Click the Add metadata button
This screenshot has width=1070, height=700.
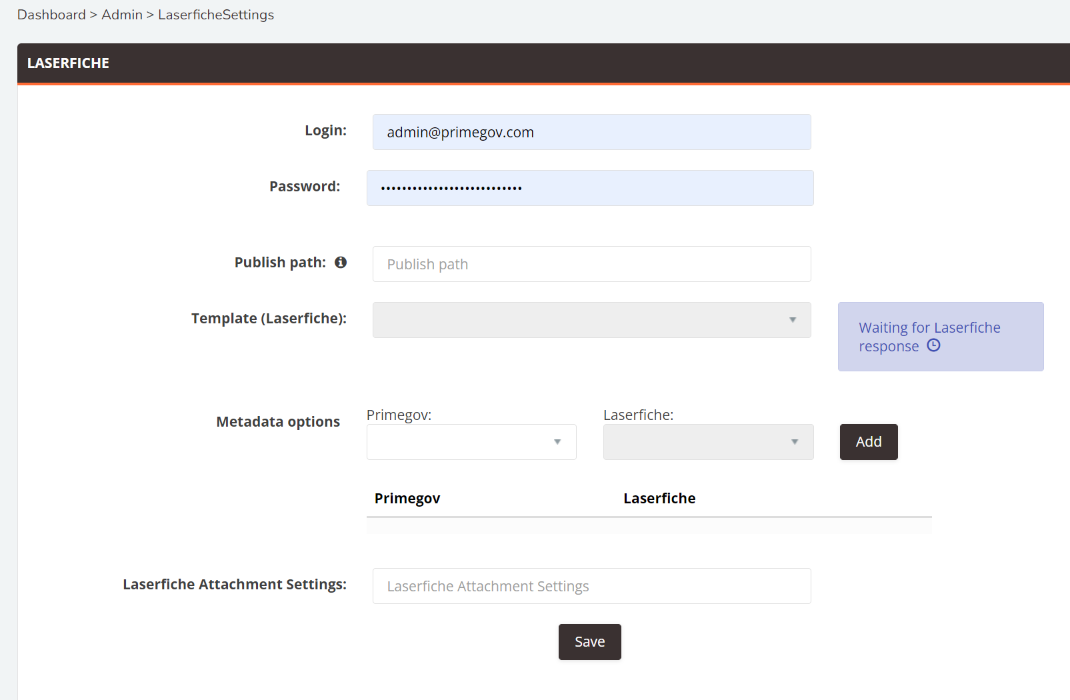click(x=869, y=442)
